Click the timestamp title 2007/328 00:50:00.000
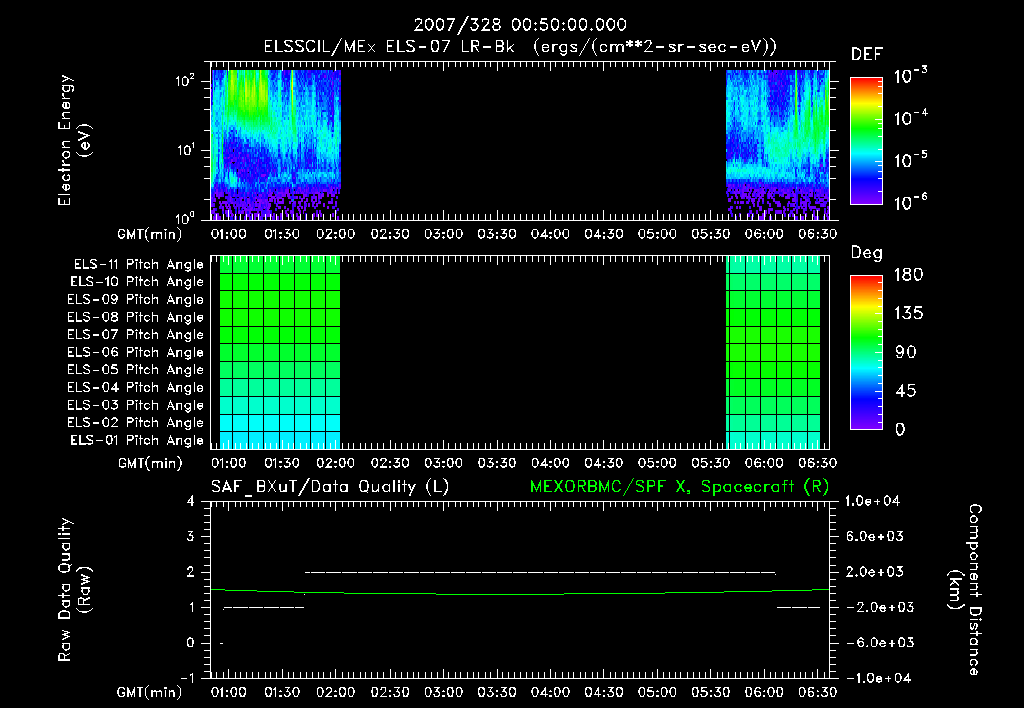The height and width of the screenshot is (708, 1024). (x=520, y=25)
